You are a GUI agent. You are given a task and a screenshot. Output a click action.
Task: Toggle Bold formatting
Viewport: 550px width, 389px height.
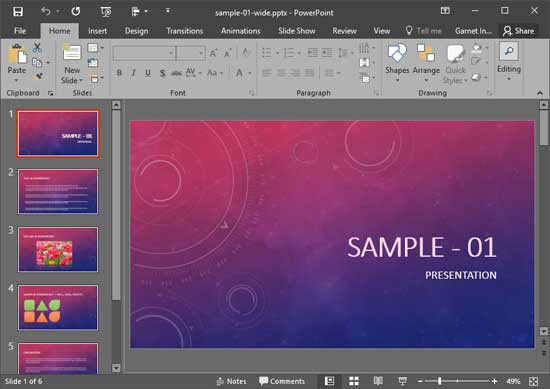(x=119, y=73)
